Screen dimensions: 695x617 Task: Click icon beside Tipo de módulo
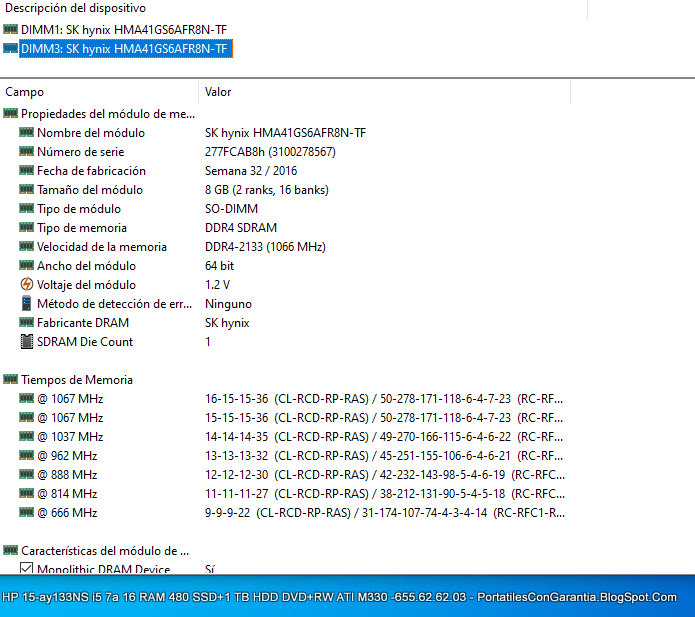27,209
